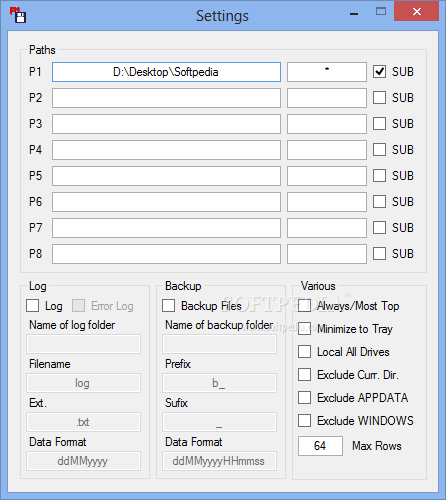Check Minimize to Tray
The height and width of the screenshot is (500, 446).
(x=304, y=329)
